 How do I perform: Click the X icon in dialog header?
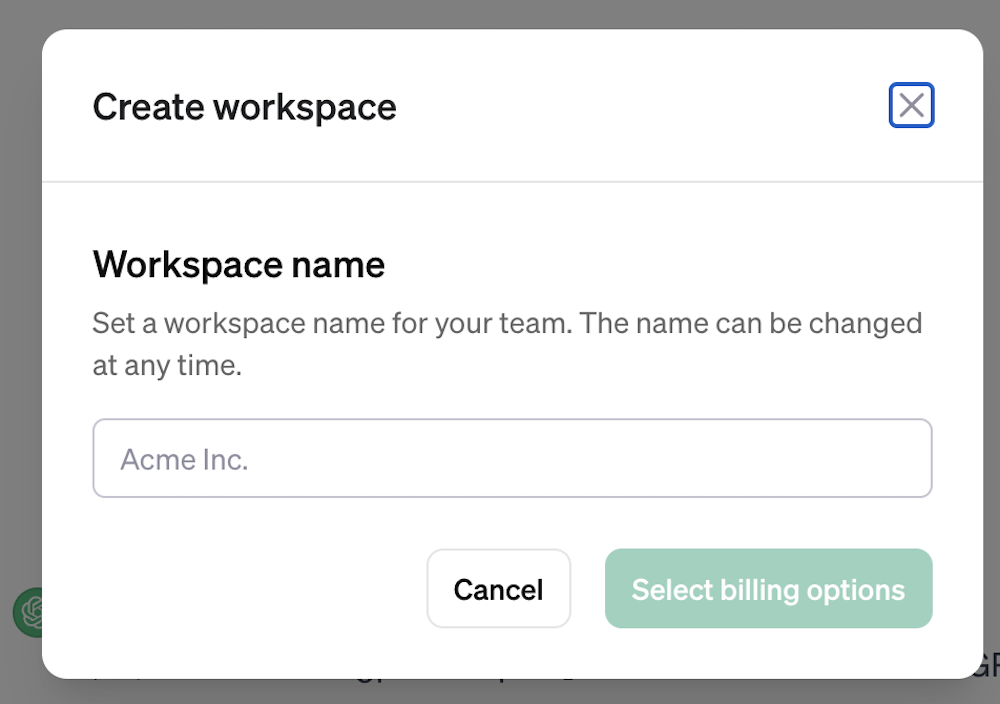click(x=911, y=105)
